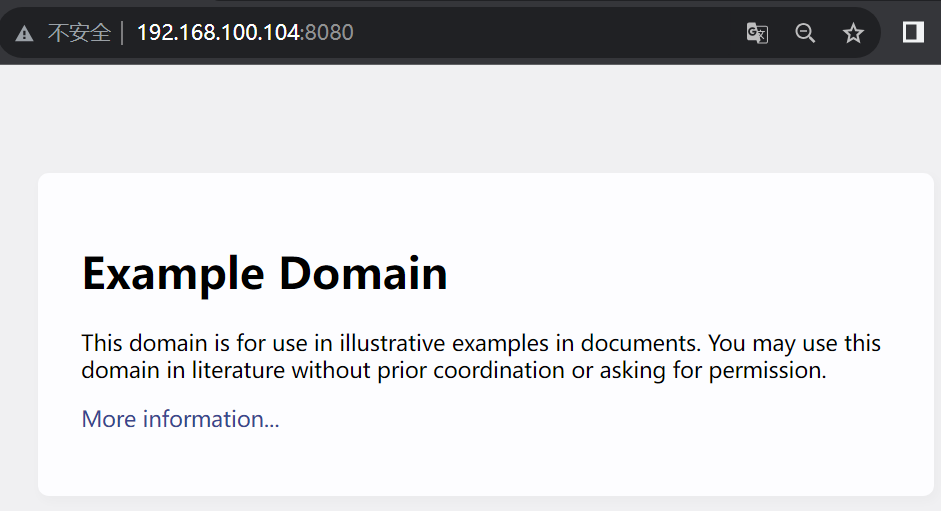The height and width of the screenshot is (511, 941).
Task: Click the :8080 port number in URL
Action: tap(328, 33)
